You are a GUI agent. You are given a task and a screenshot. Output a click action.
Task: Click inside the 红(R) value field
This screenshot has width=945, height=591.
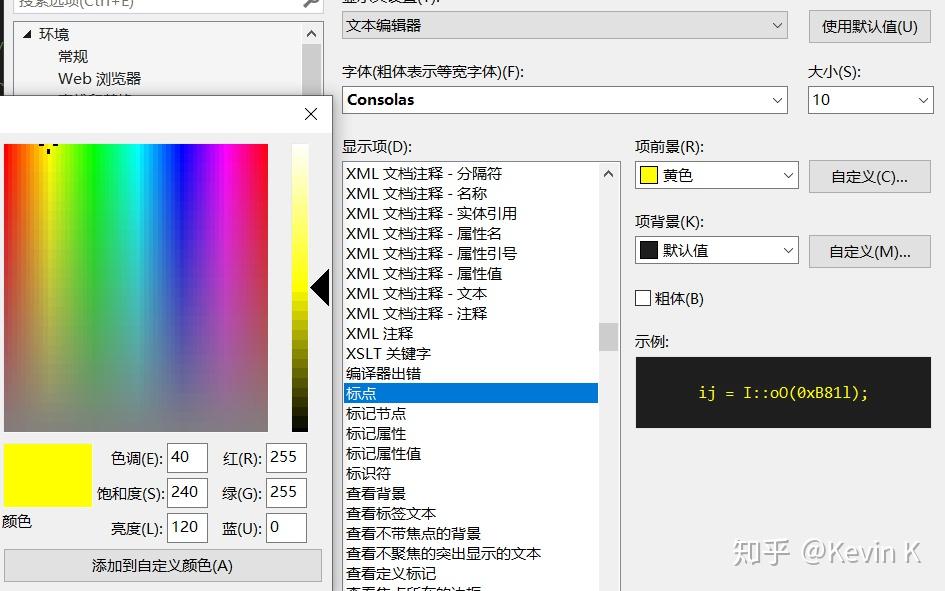click(285, 458)
